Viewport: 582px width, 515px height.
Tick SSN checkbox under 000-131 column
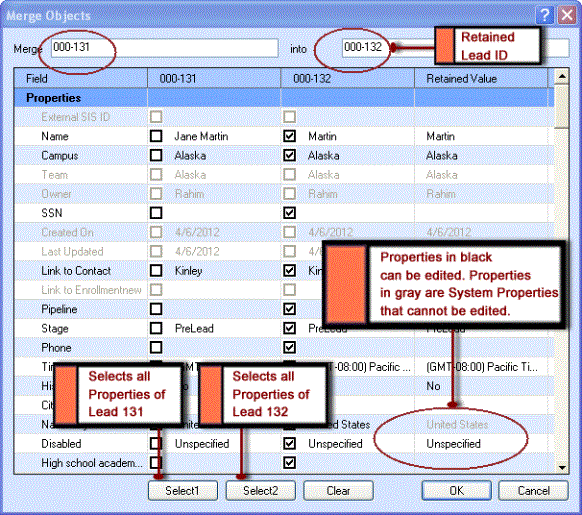[156, 213]
